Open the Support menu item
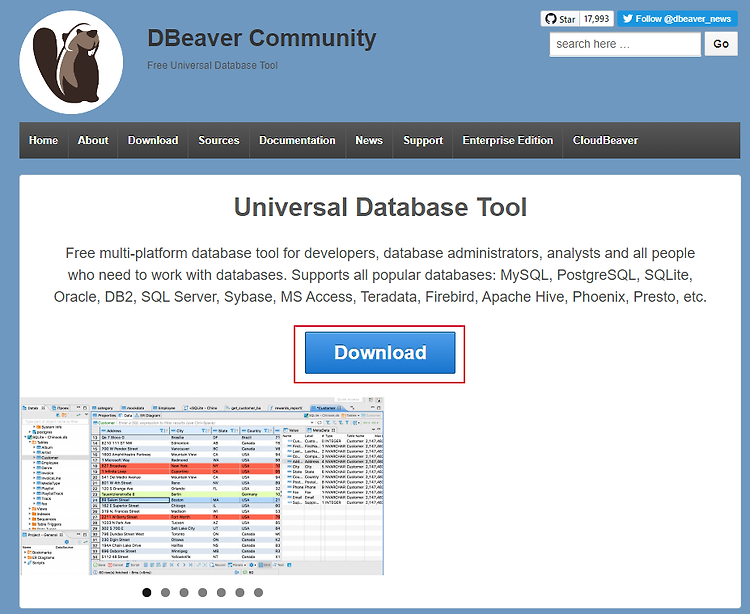This screenshot has width=750, height=614. [x=423, y=140]
